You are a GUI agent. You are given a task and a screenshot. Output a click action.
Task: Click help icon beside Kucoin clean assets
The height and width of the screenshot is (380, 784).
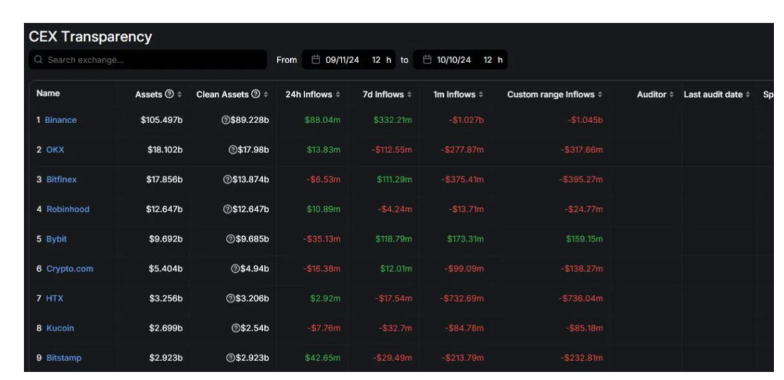236,328
